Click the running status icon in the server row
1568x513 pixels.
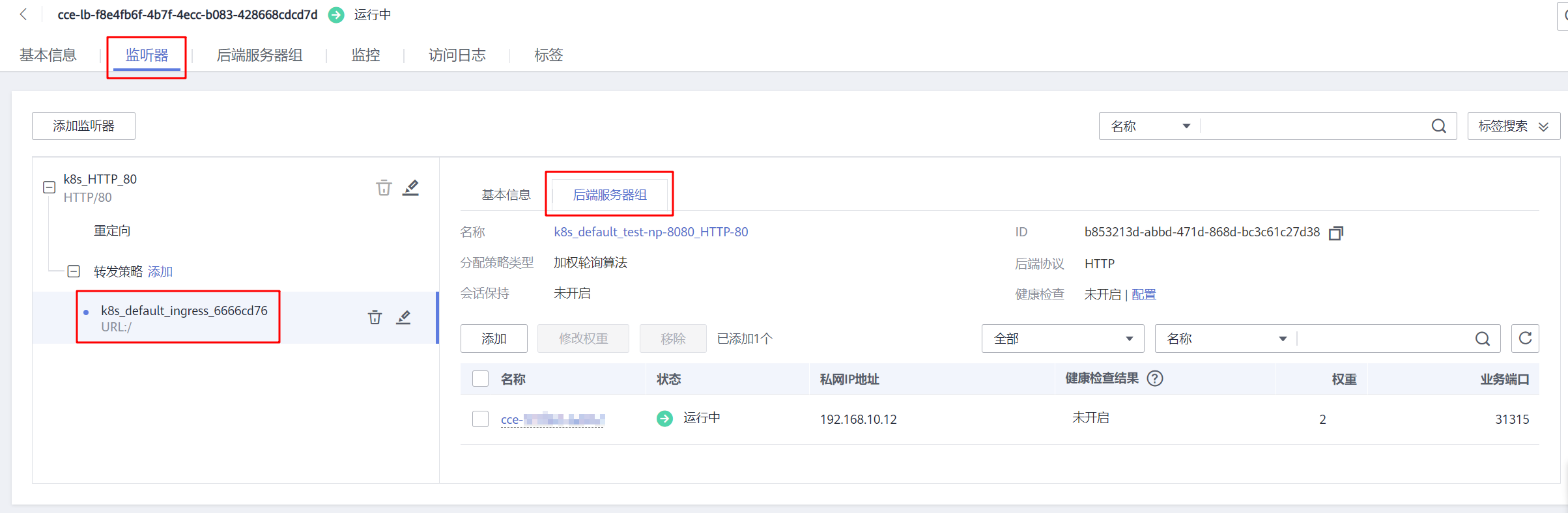pyautogui.click(x=664, y=419)
